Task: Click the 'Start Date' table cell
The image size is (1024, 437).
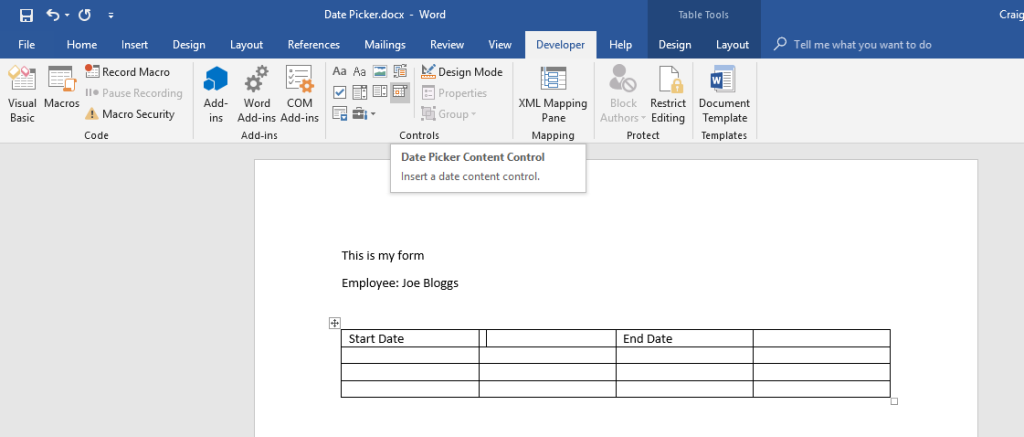Action: click(x=410, y=338)
